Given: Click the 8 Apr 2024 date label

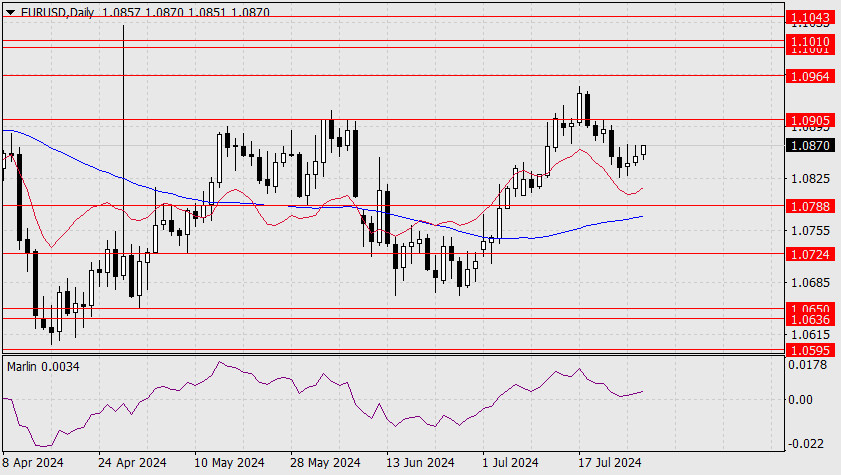Looking at the screenshot, I should pyautogui.click(x=33, y=462).
